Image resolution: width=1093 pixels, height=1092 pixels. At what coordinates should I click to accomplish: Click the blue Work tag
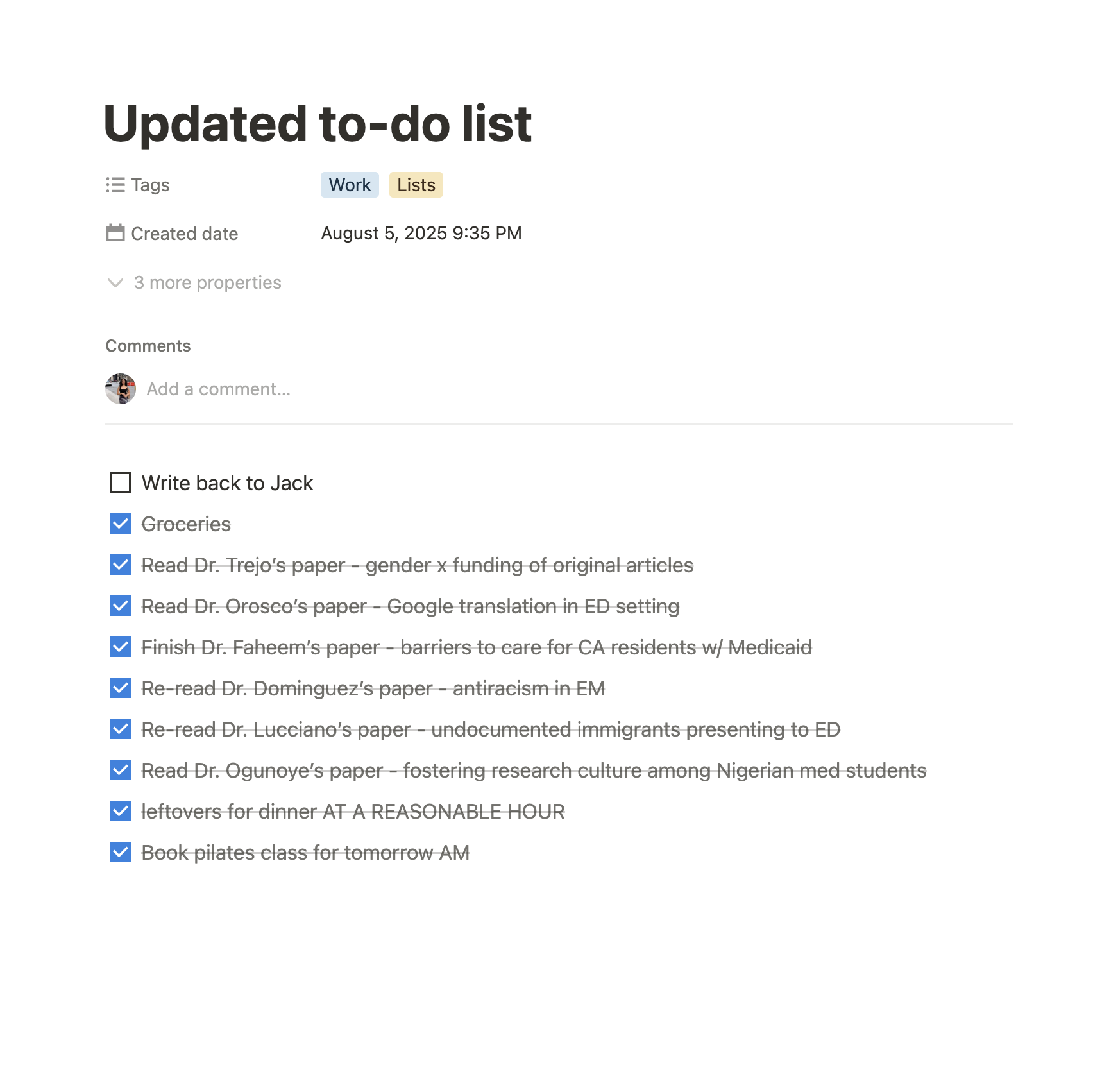(x=350, y=185)
